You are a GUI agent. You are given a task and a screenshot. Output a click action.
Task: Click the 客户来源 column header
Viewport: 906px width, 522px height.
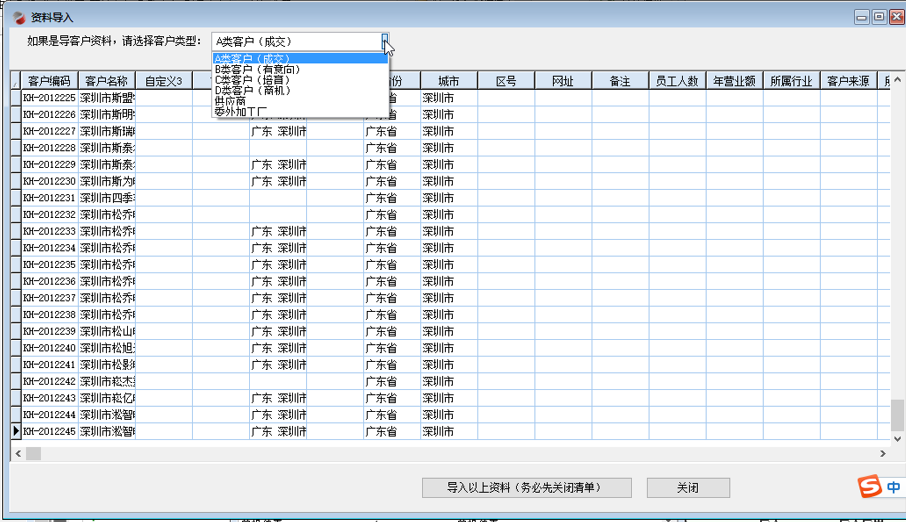click(848, 81)
